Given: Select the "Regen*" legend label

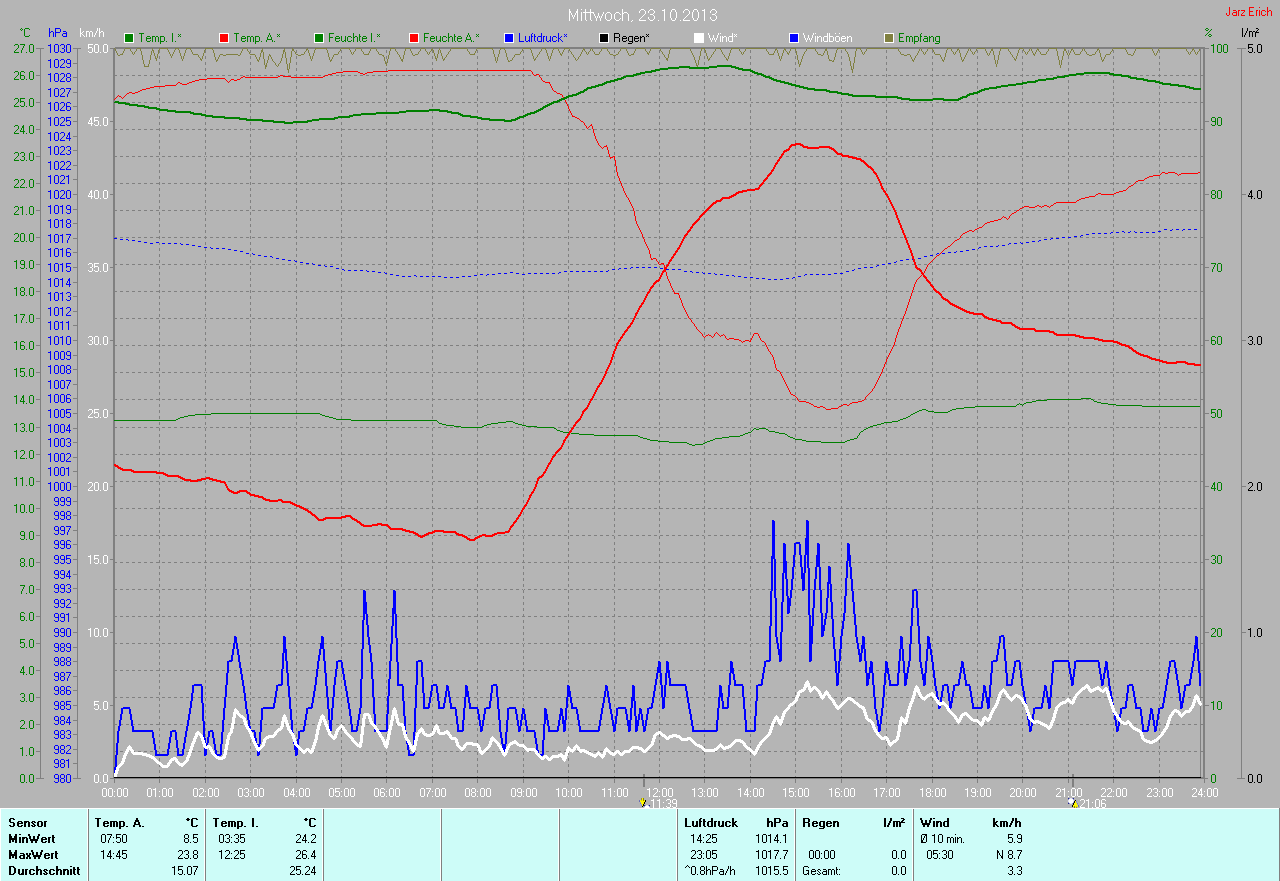Looking at the screenshot, I should 631,38.
